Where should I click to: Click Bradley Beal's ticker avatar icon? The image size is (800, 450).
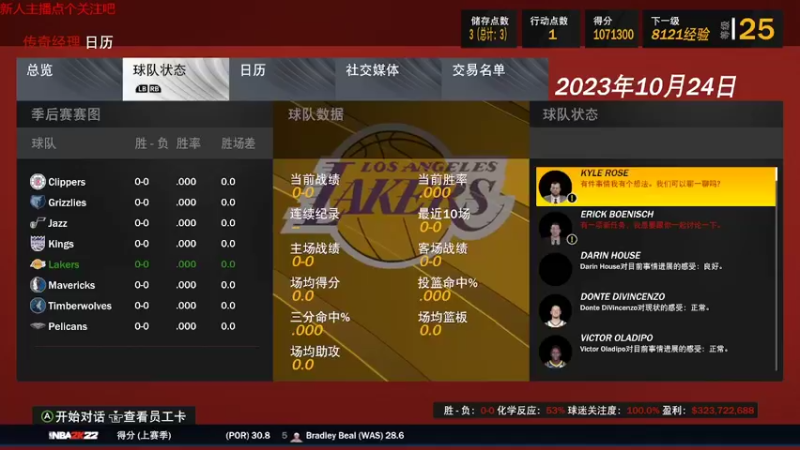[295, 436]
